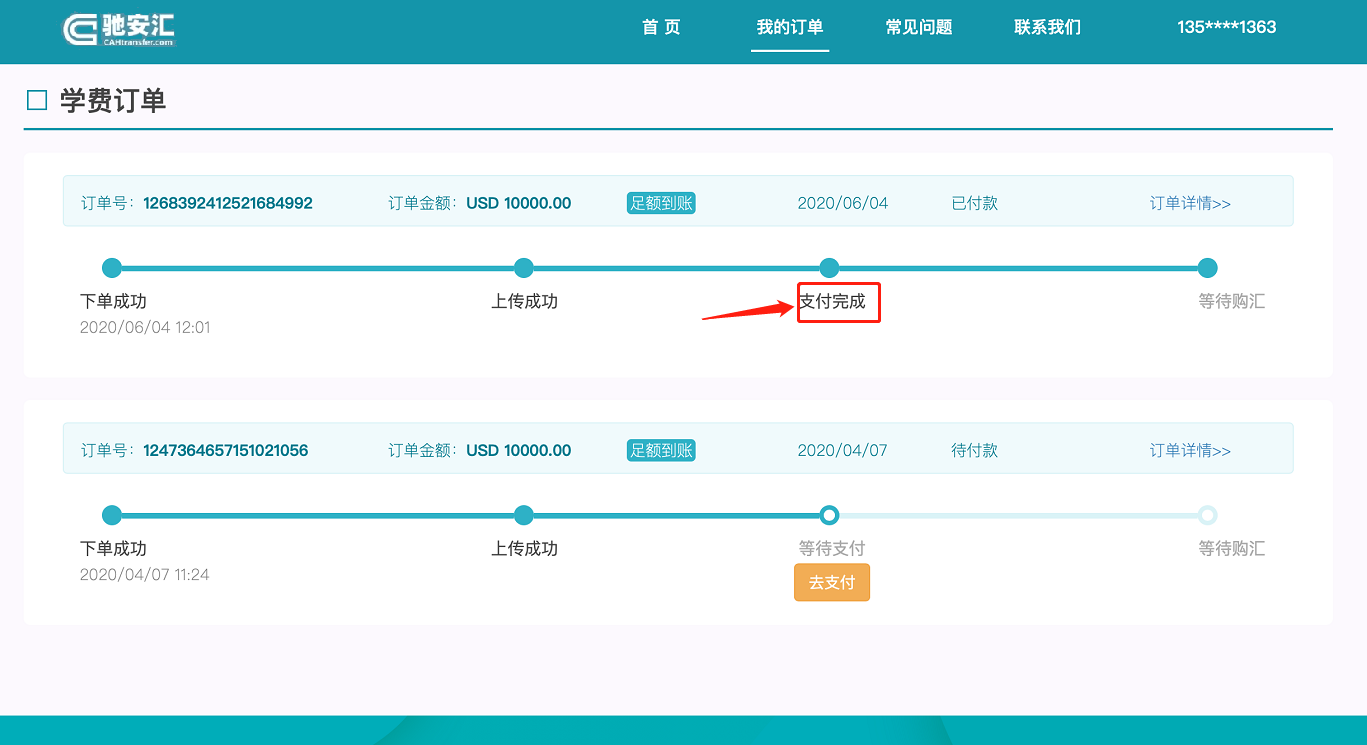
Task: Click the 支付完成 step dot on progress line
Action: coord(829,268)
